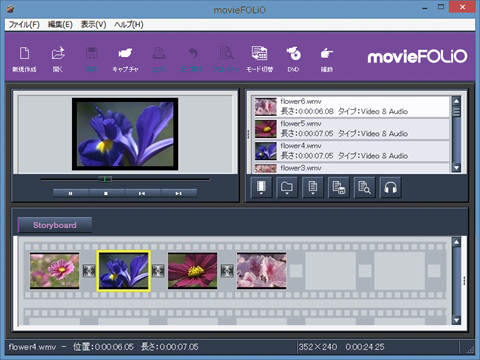Click the storyboard scroll-down arrow
480x360 pixels.
[x=456, y=320]
